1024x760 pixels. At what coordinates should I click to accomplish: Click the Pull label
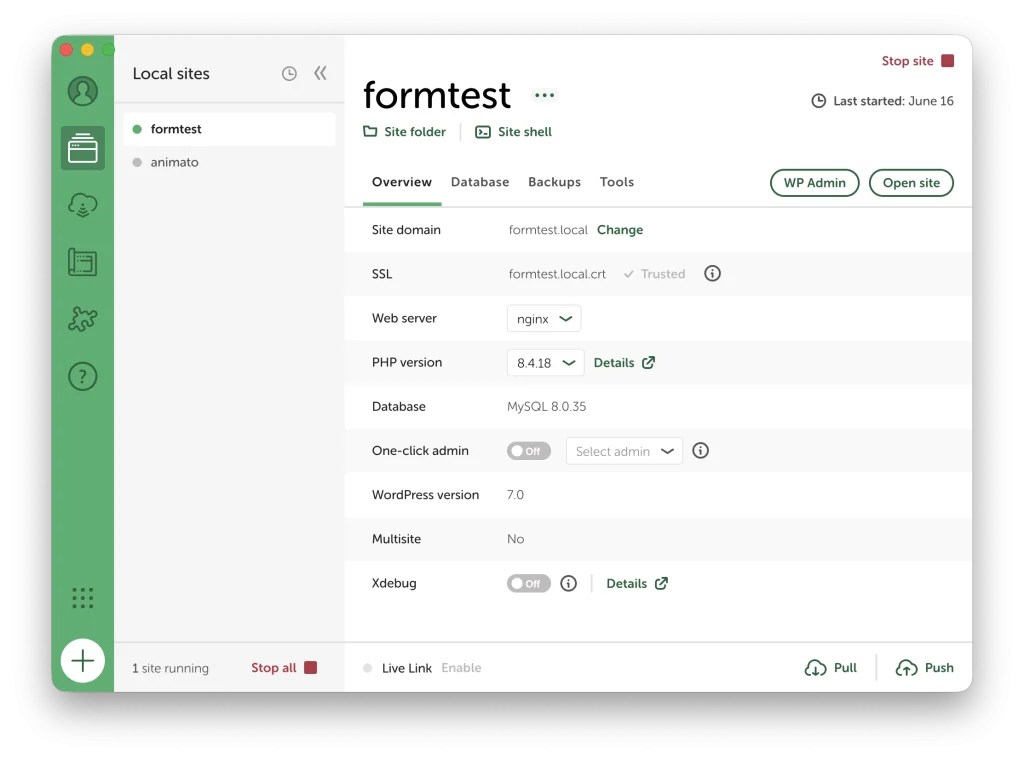pyautogui.click(x=845, y=668)
